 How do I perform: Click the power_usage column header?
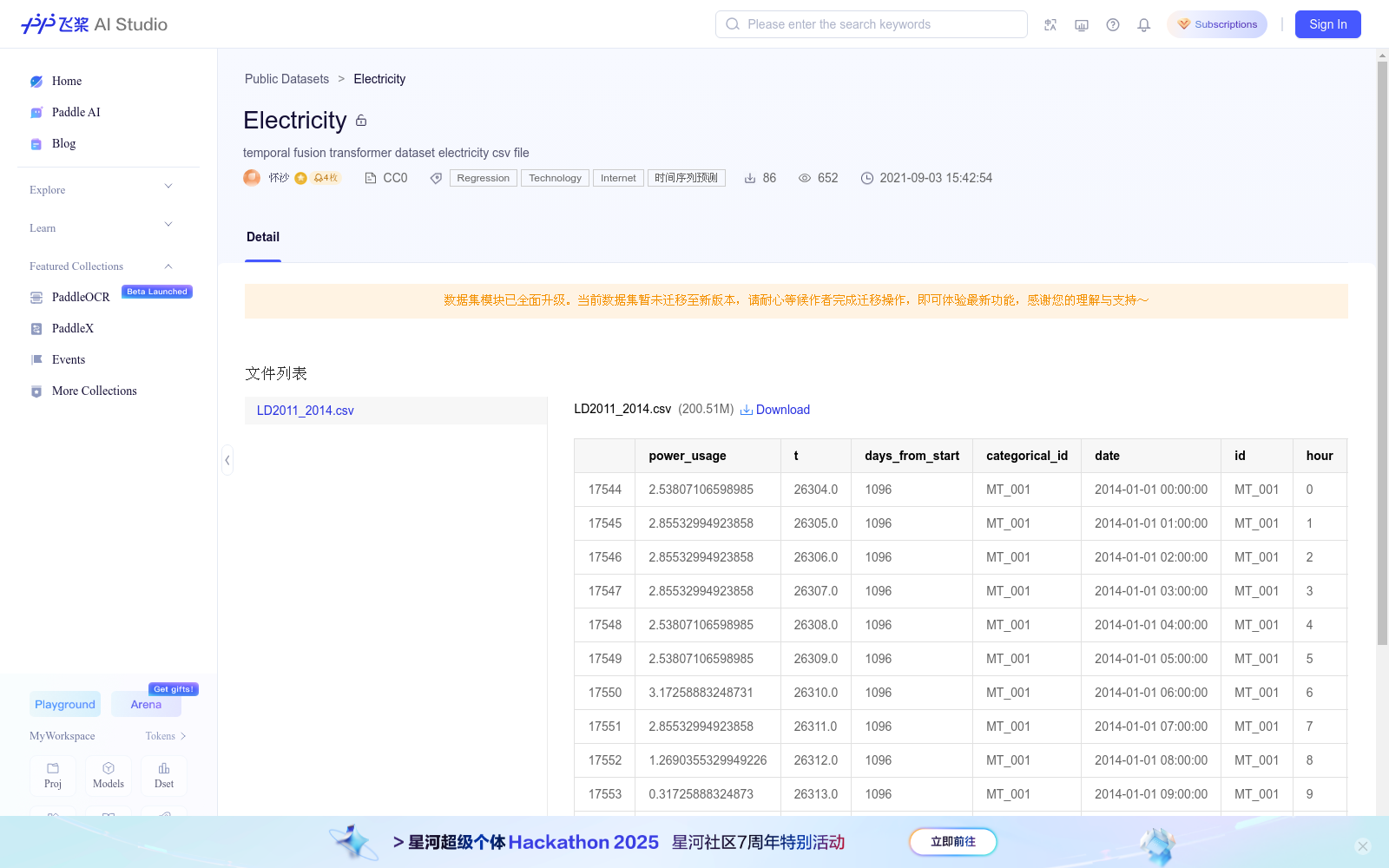tap(708, 456)
